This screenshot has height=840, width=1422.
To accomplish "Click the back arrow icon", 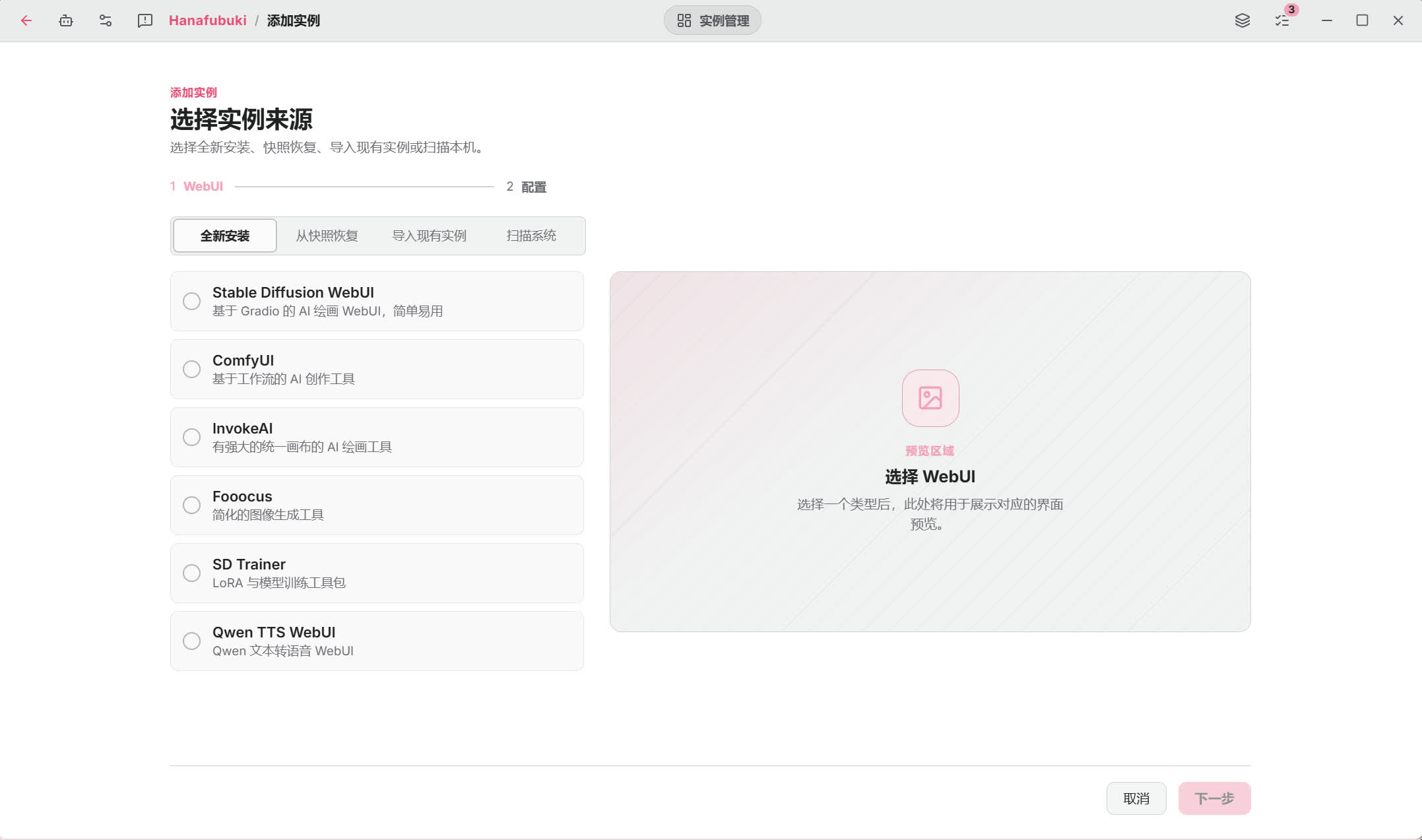I will 26,20.
